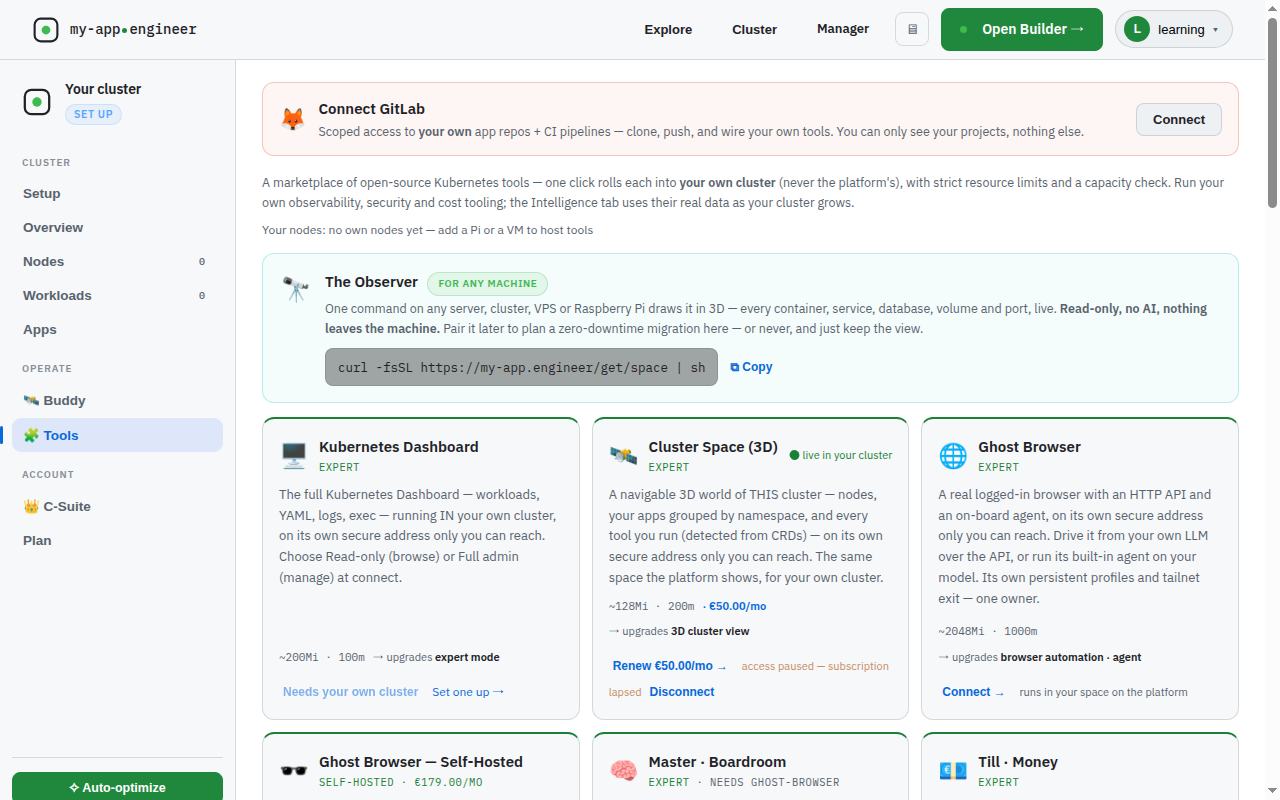Click Connect link on Ghost Browser card
Screen dimensions: 1280x800
(973, 692)
